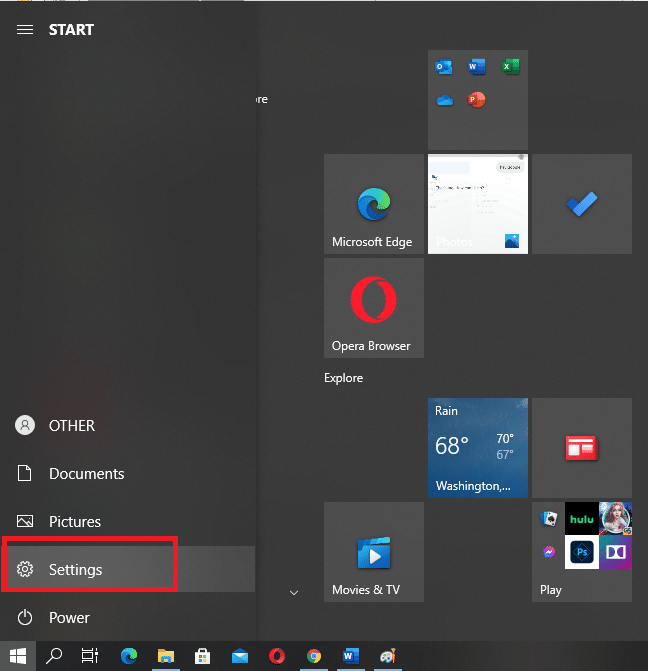Open the Office apps folder tile

point(477,100)
